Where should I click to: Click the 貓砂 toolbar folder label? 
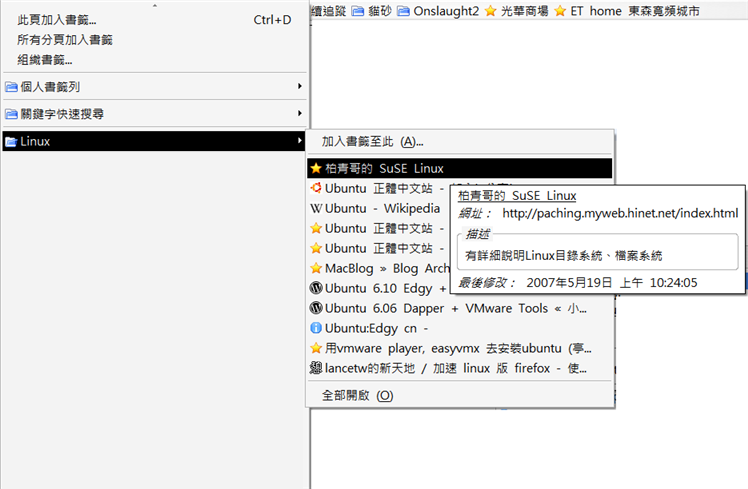tap(380, 11)
